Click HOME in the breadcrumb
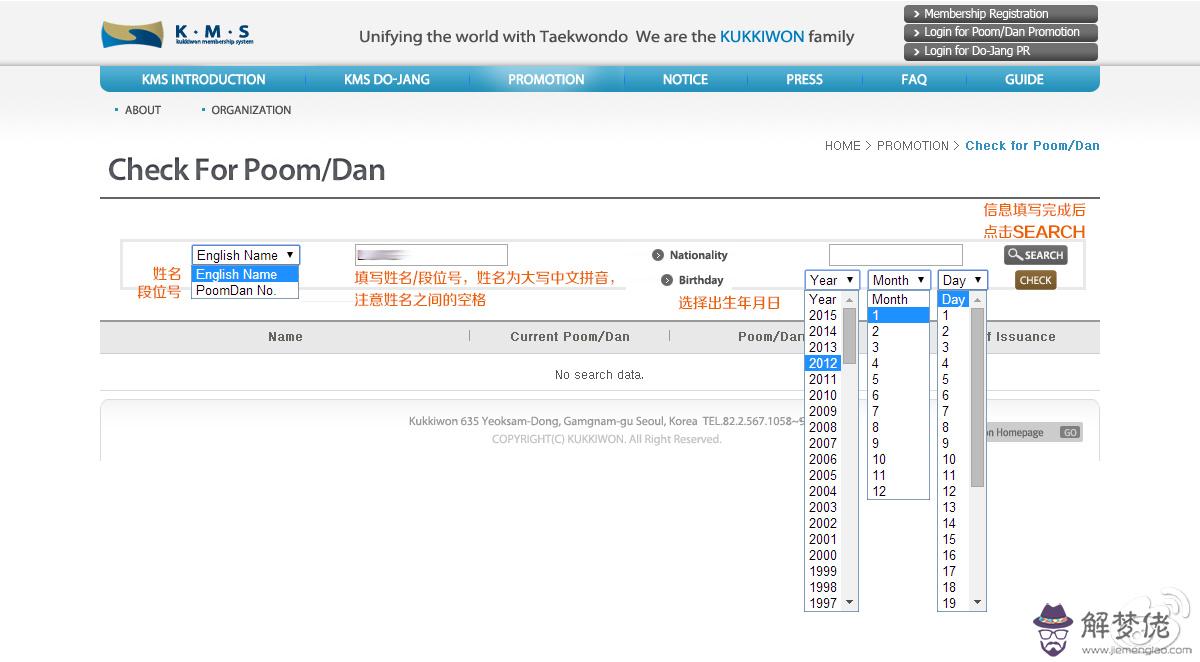The width and height of the screenshot is (1200, 662). [x=843, y=146]
